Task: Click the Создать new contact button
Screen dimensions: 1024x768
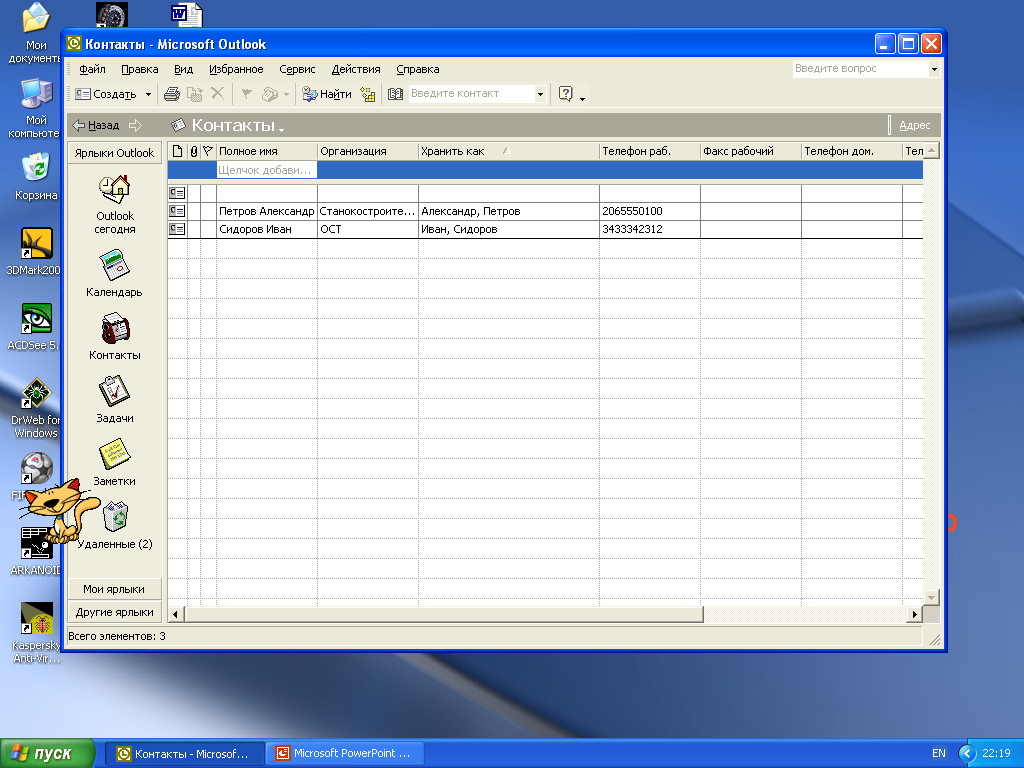Action: point(106,94)
